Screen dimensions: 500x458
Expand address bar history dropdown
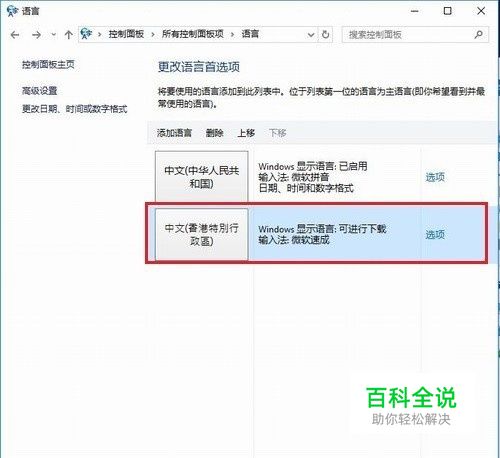(311, 35)
